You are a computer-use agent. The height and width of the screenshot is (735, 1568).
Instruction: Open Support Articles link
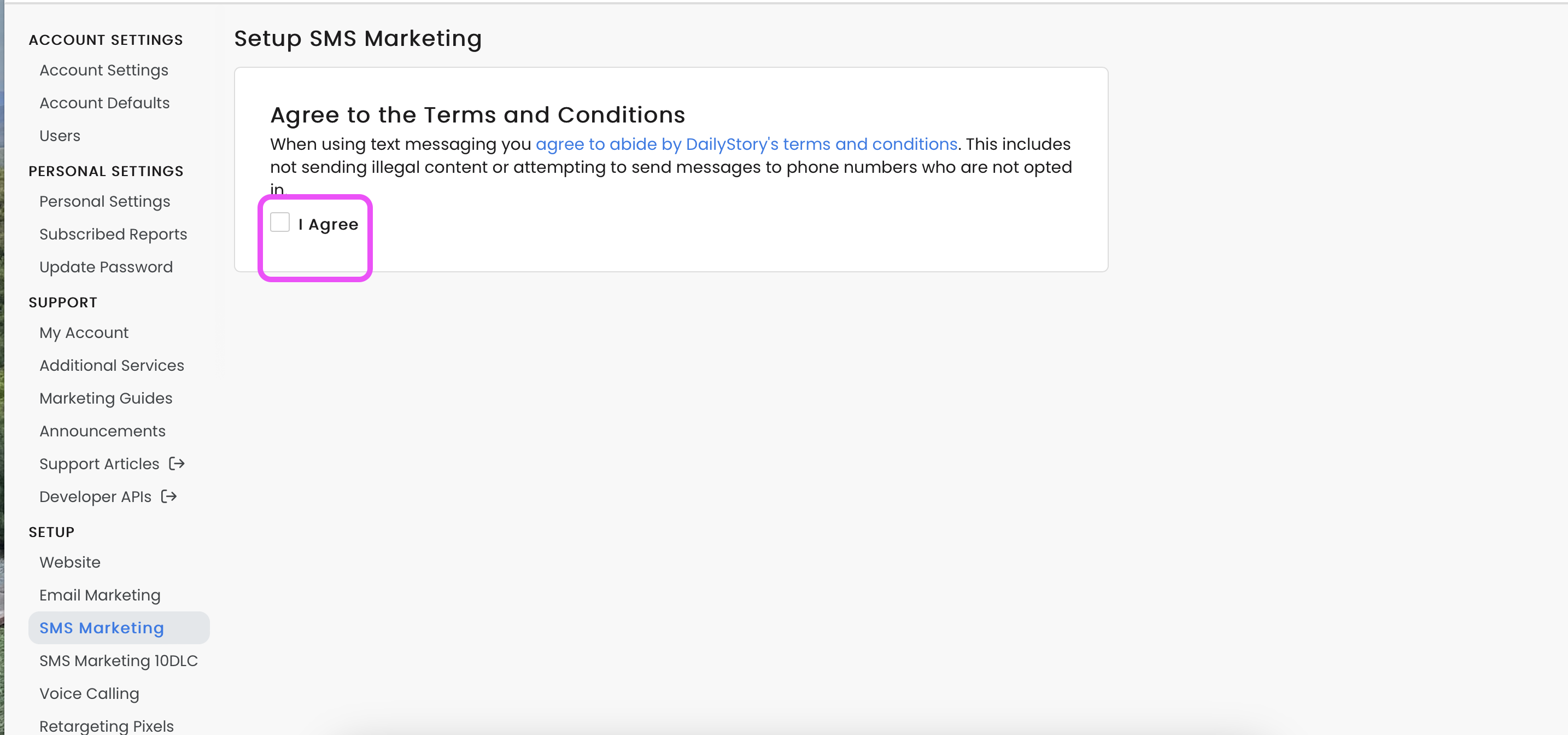pyautogui.click(x=99, y=464)
